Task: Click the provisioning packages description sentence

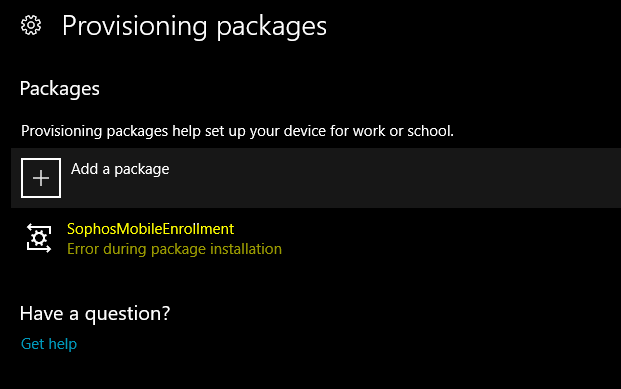Action: tap(237, 131)
